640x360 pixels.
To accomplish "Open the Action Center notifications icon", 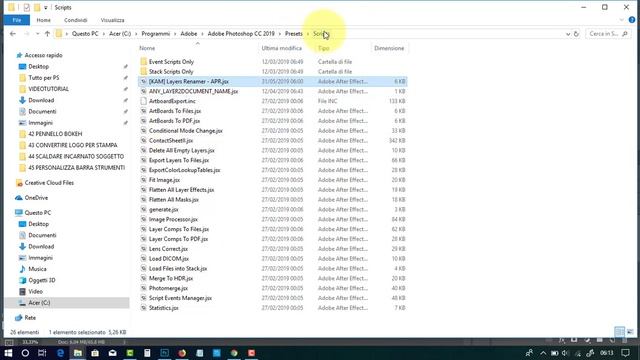I will 625,353.
